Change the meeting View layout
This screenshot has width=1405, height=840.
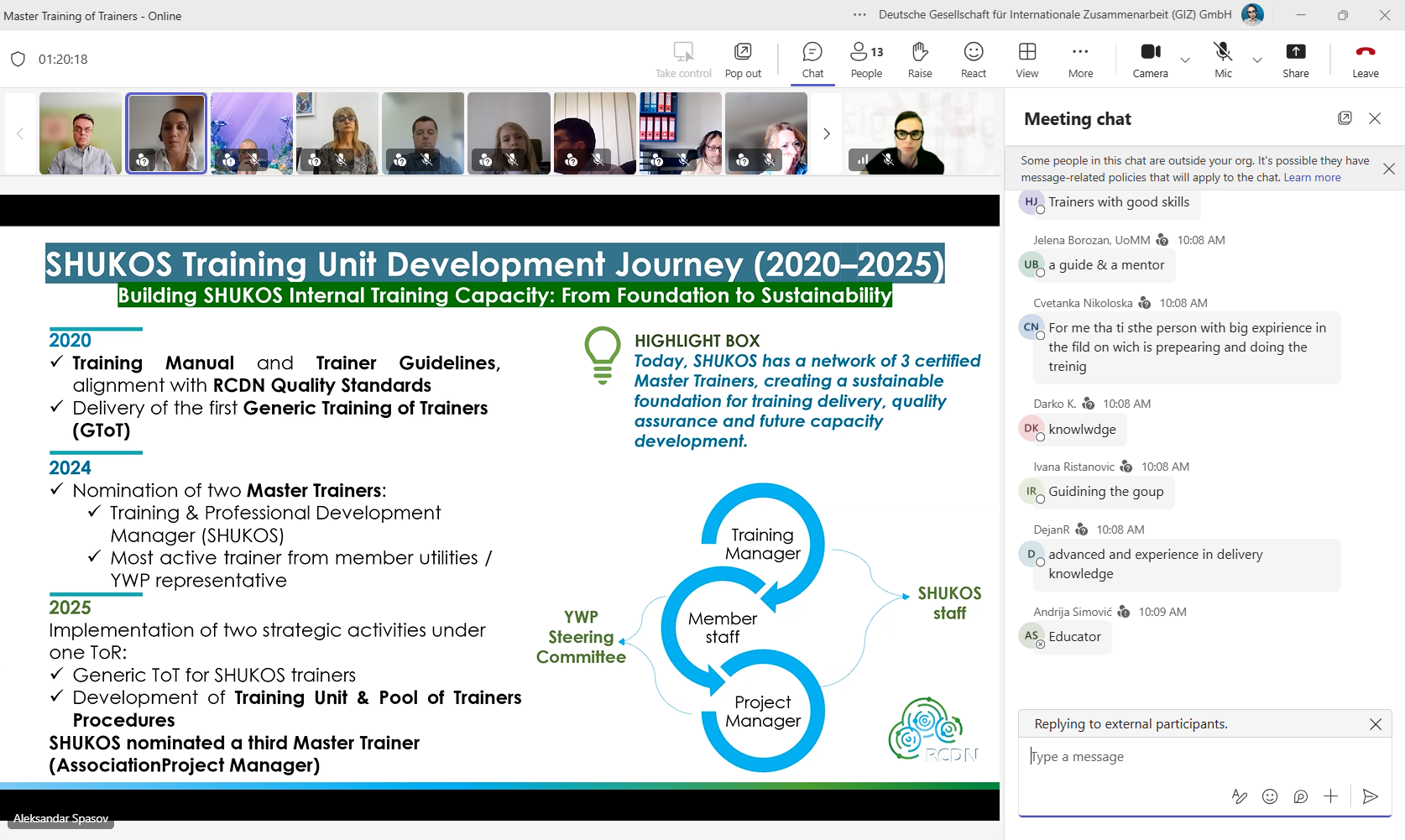point(1027,60)
